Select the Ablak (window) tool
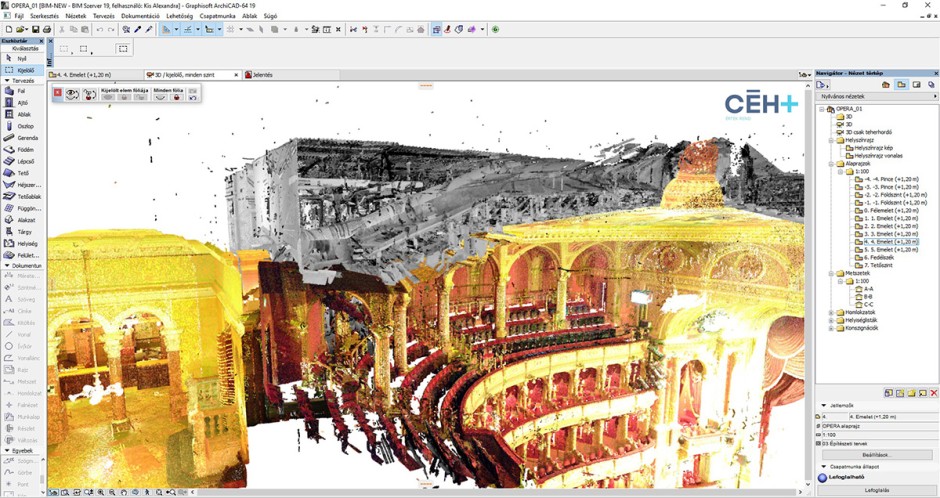Viewport: 940px width, 498px height. tap(20, 114)
